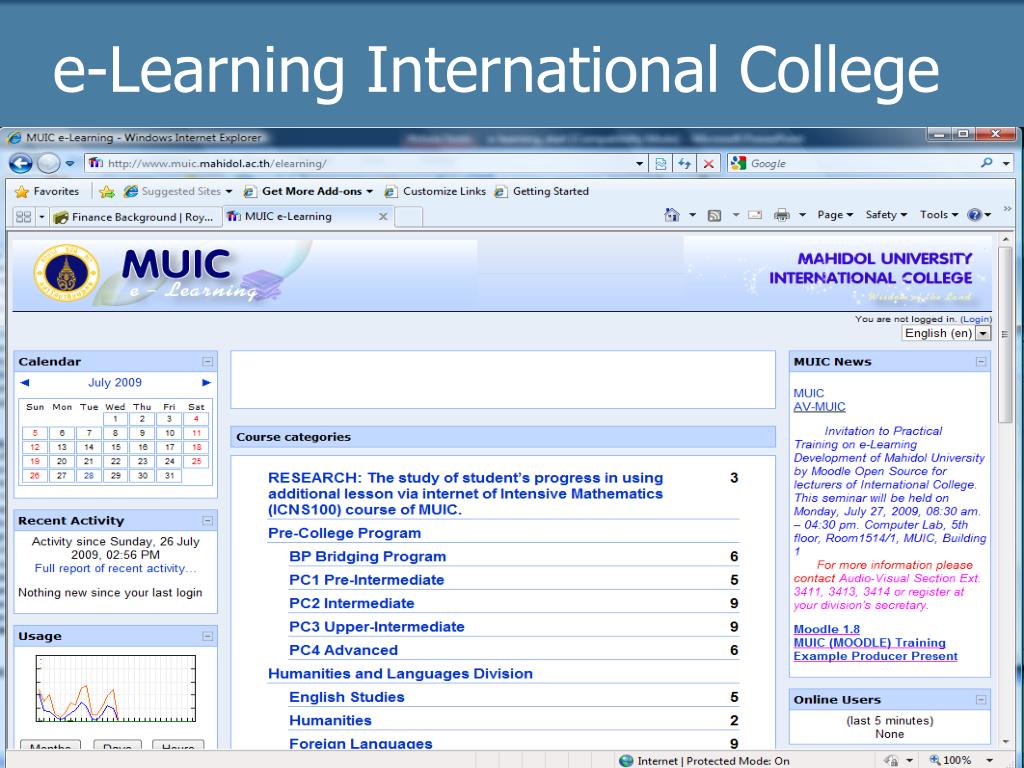Open Suggested Sites dropdown

click(x=178, y=191)
